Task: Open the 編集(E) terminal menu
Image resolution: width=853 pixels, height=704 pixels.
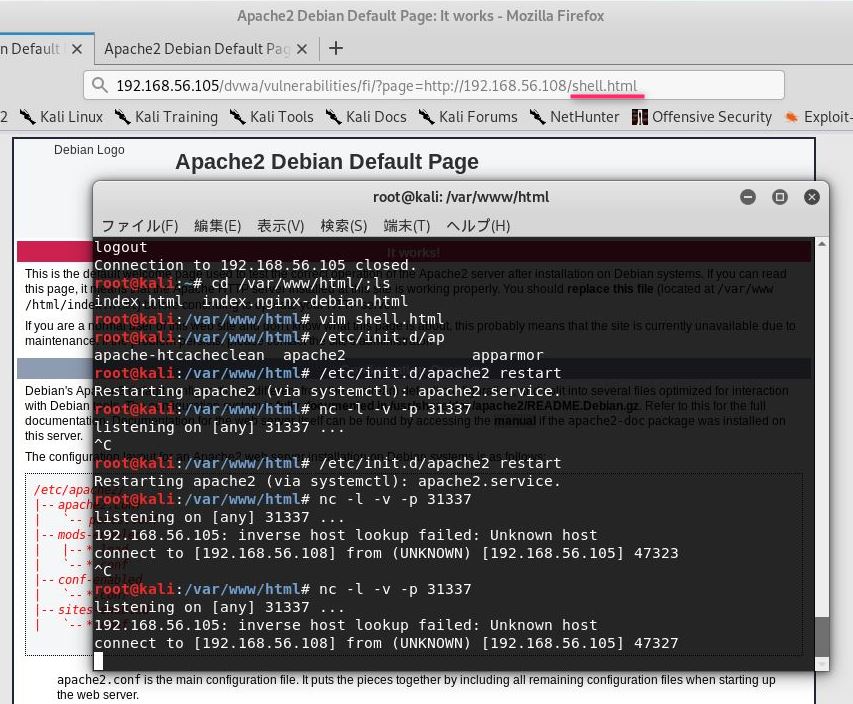Action: [218, 226]
